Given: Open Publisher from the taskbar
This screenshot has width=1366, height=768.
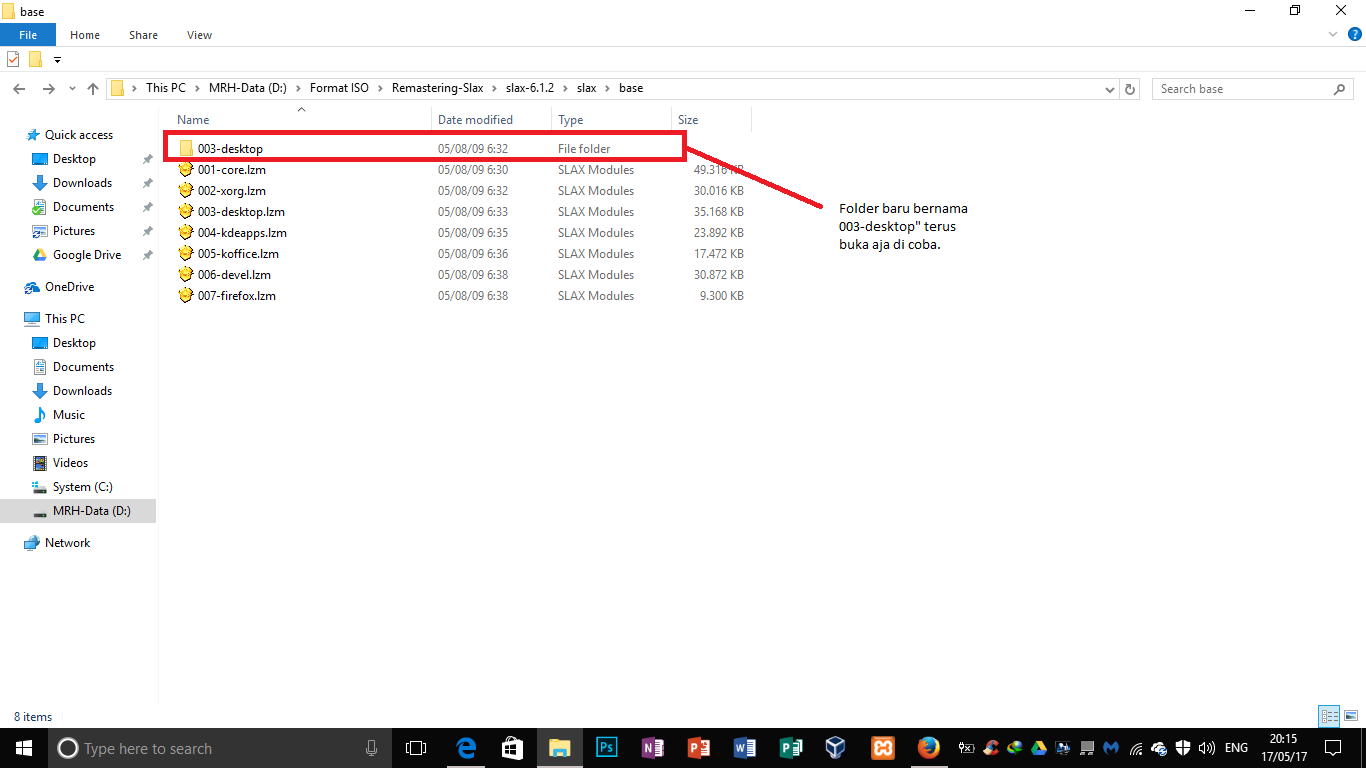Looking at the screenshot, I should click(x=790, y=748).
